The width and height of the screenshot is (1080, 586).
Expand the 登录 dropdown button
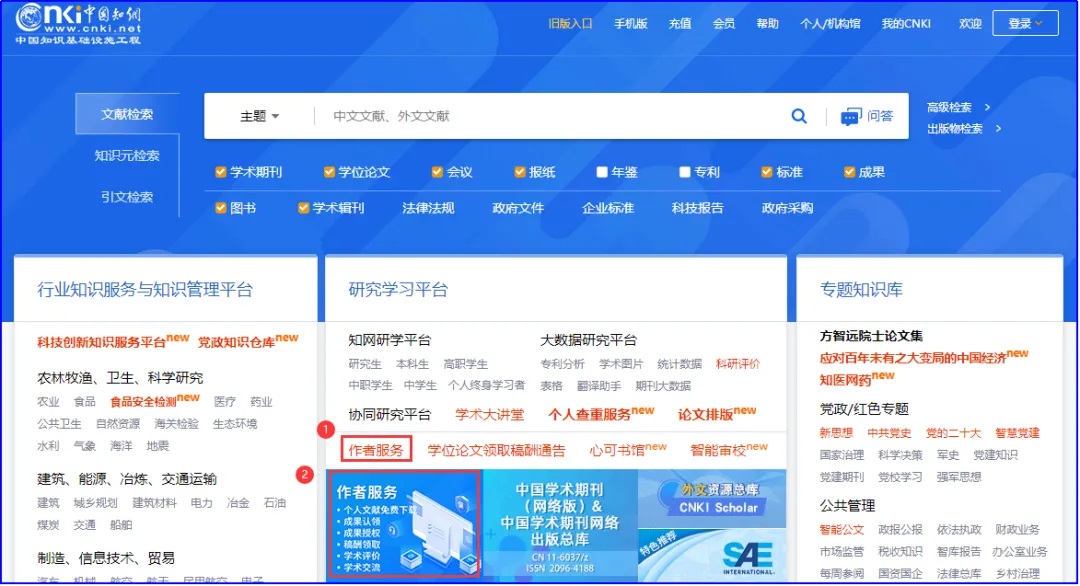tap(1025, 23)
